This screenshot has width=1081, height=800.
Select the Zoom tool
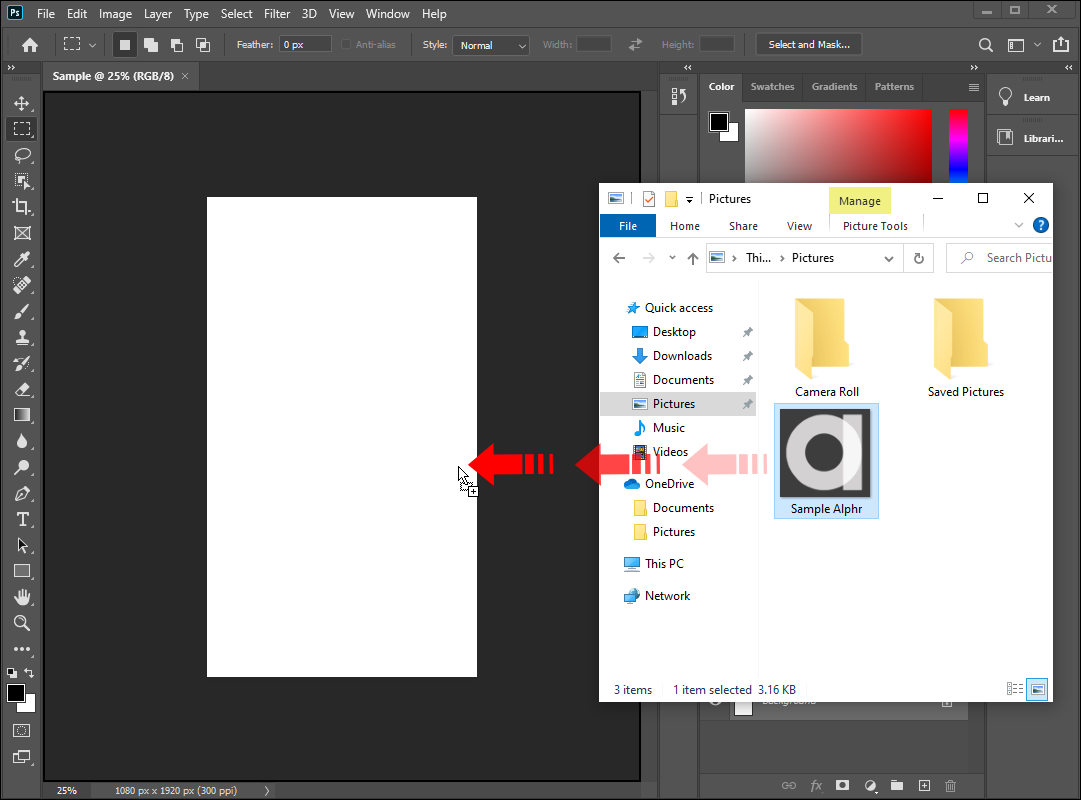tap(22, 623)
